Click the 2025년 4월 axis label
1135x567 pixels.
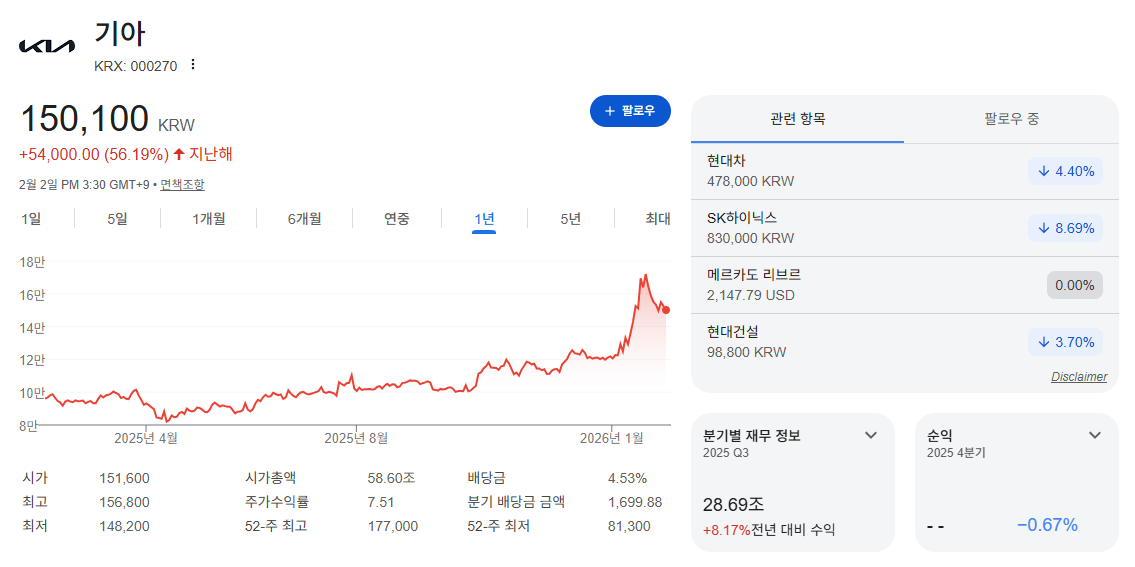pos(145,438)
